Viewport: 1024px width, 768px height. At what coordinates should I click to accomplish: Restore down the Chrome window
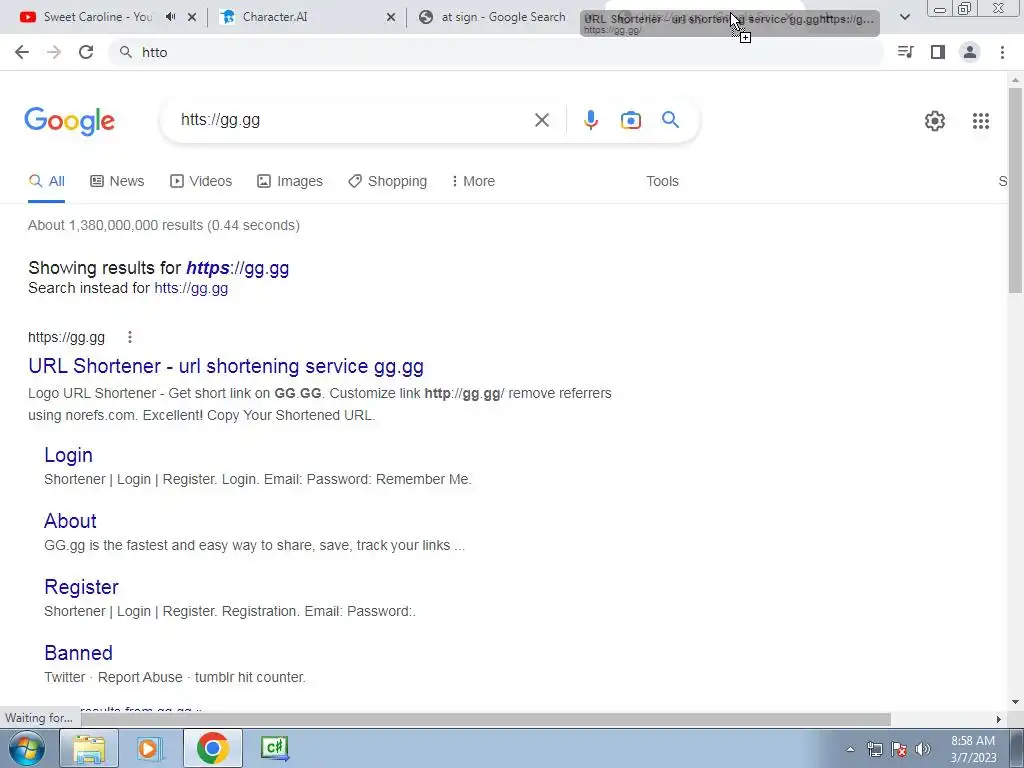pos(965,8)
